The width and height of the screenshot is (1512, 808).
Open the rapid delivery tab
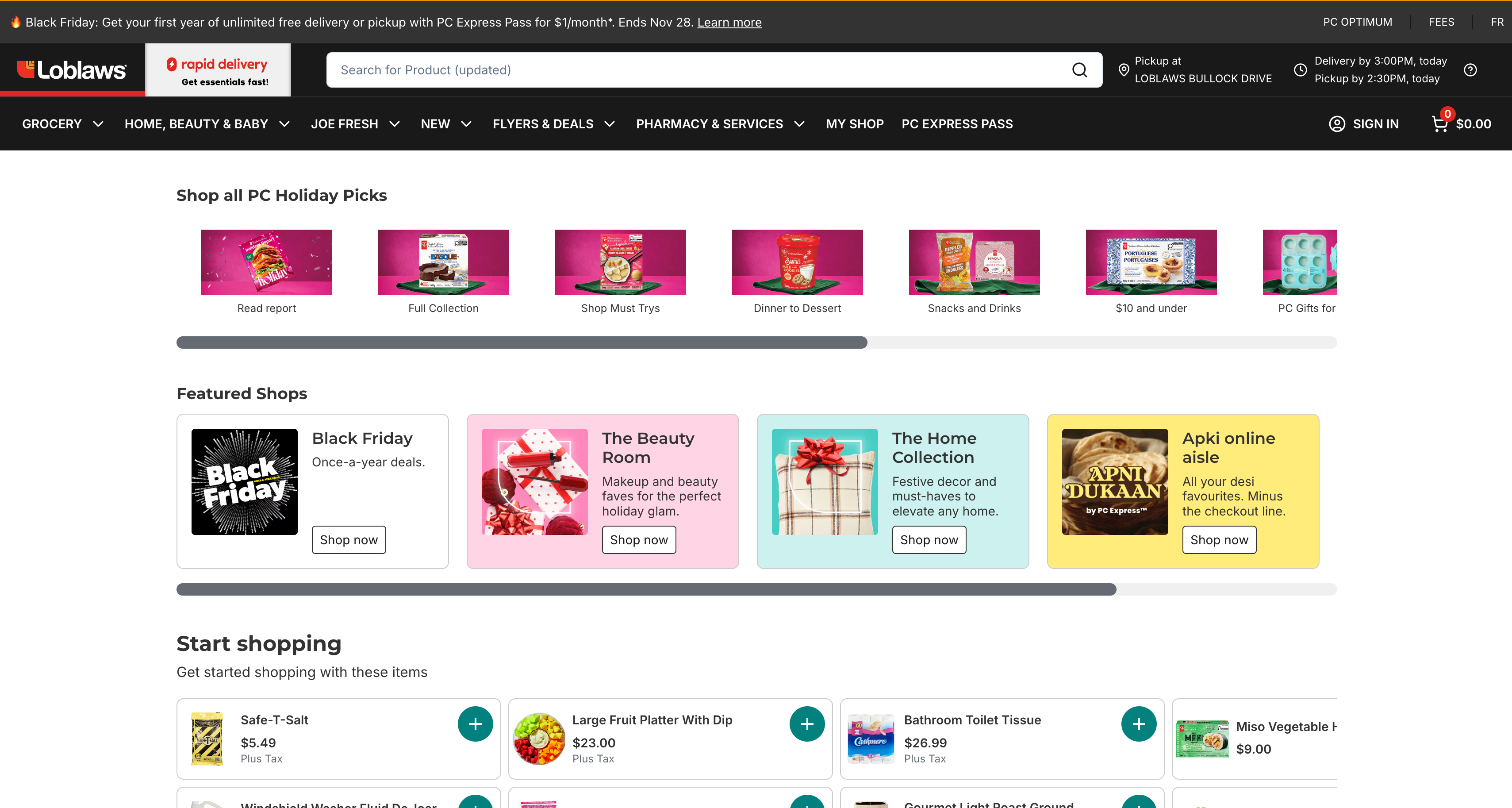point(218,70)
